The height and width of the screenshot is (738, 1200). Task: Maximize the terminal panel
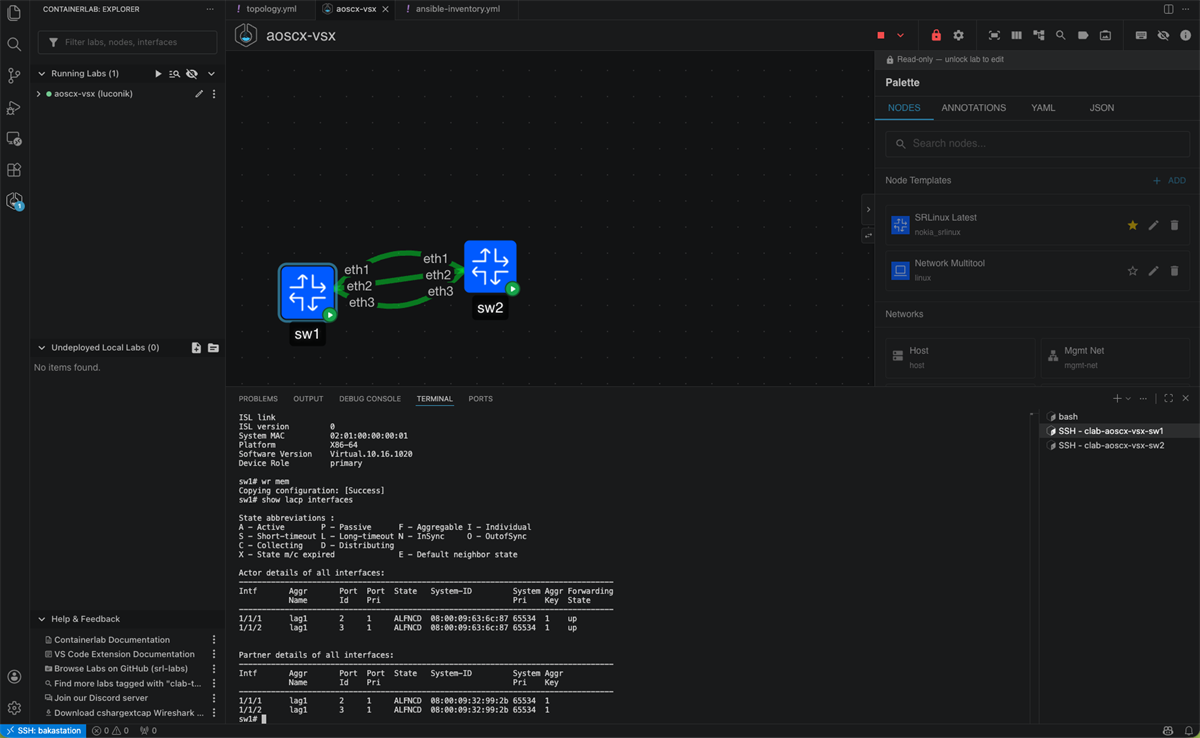tap(1168, 399)
